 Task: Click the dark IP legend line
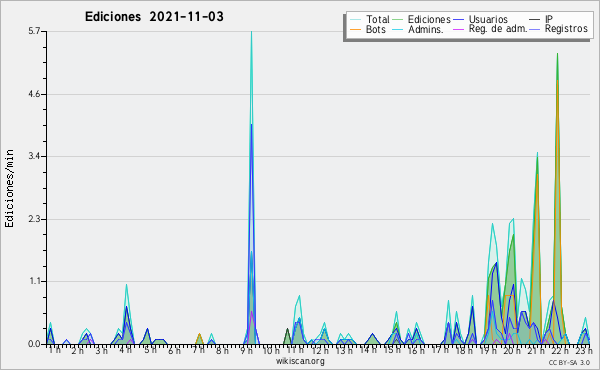point(535,20)
